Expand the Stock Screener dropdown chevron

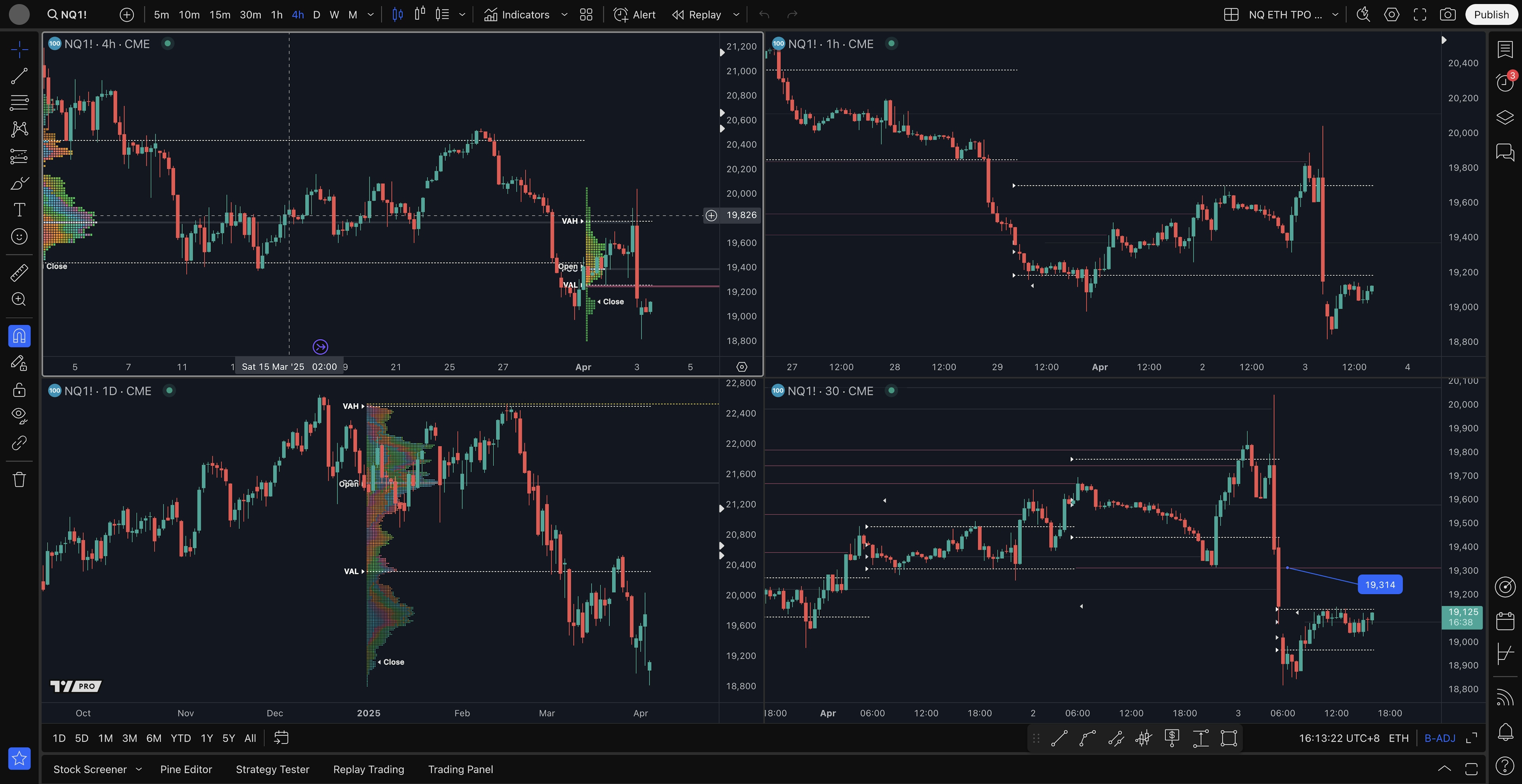point(139,769)
